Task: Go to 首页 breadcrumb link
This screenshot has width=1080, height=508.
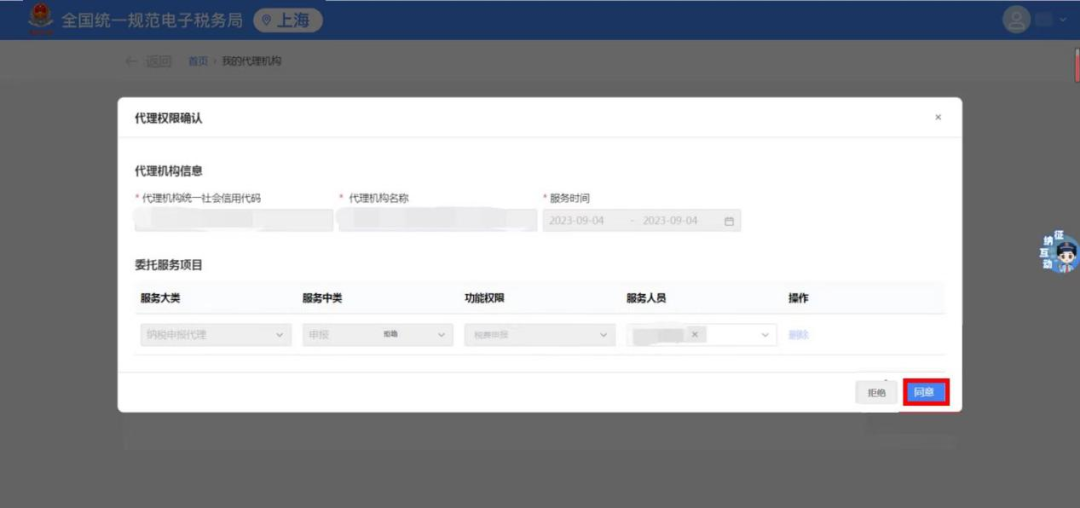Action: coord(198,61)
